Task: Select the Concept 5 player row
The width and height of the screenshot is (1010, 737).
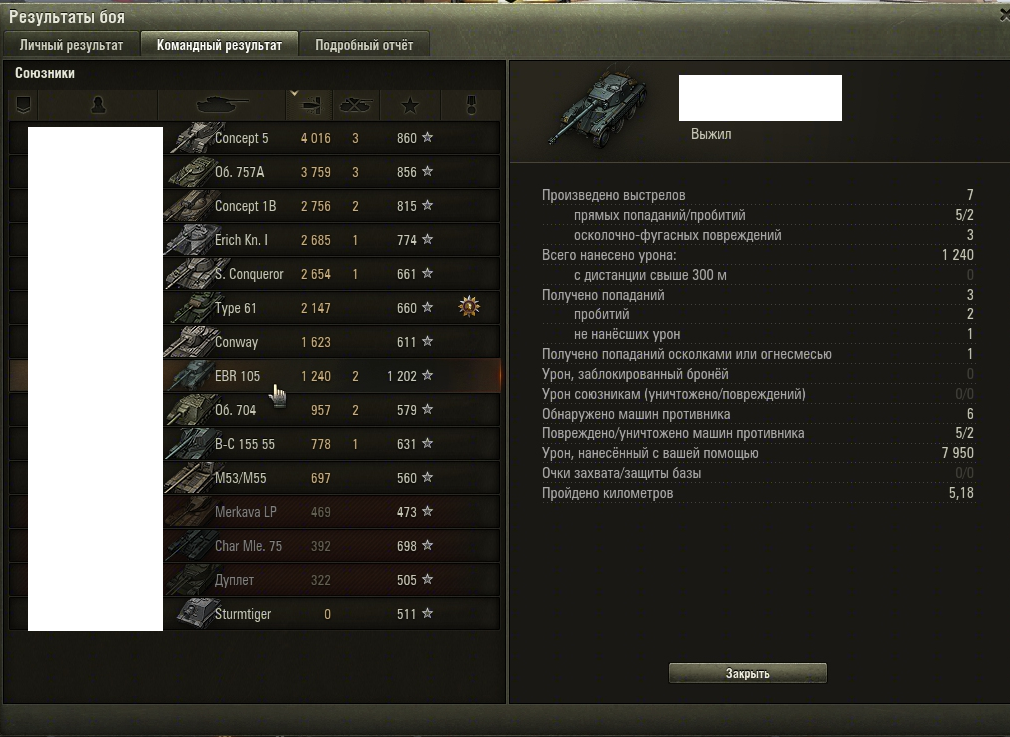Action: [254, 138]
